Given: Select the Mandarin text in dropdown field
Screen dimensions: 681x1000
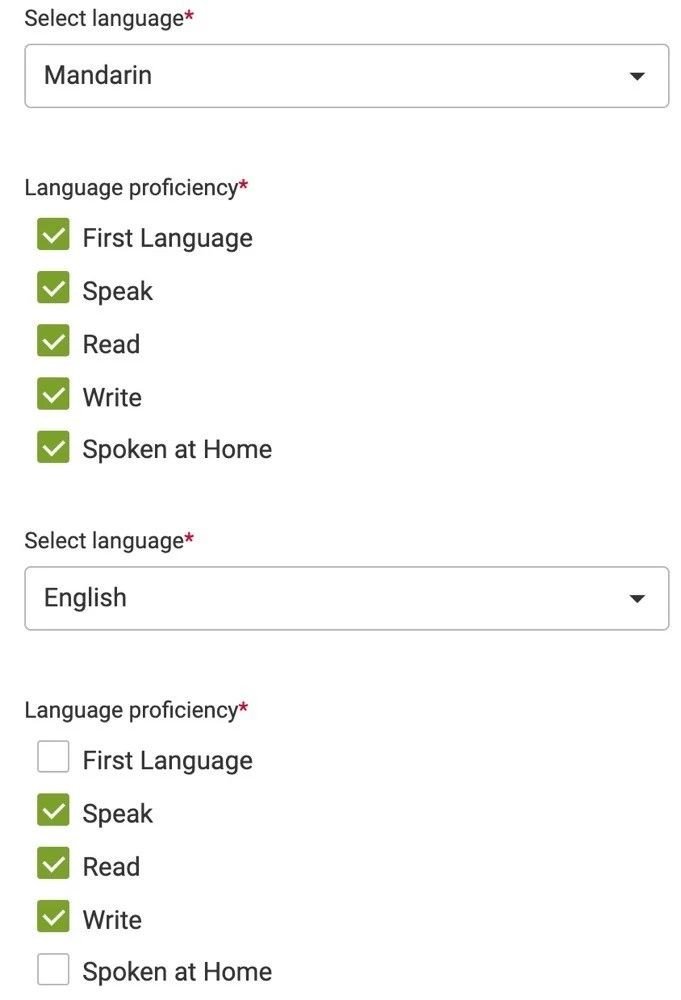Looking at the screenshot, I should [96, 75].
